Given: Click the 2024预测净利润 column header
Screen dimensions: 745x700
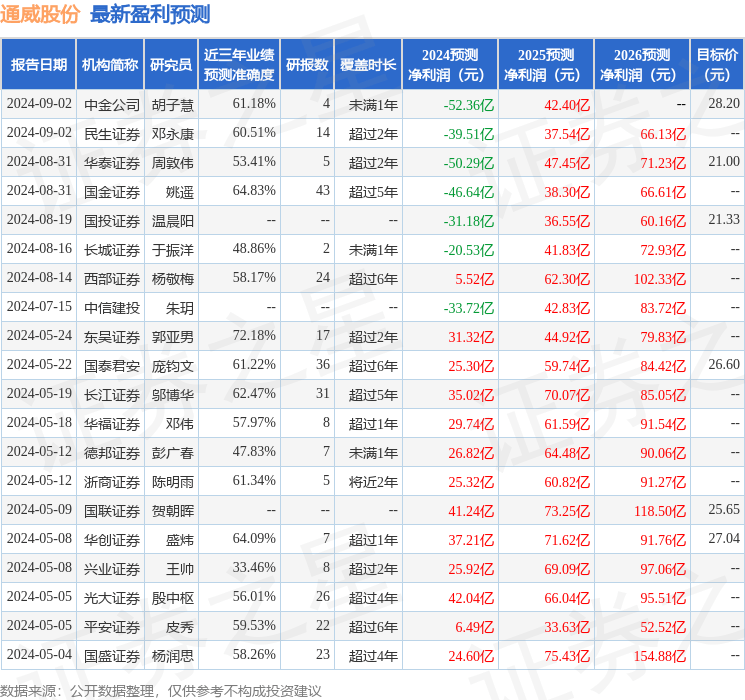Looking at the screenshot, I should pyautogui.click(x=450, y=65).
